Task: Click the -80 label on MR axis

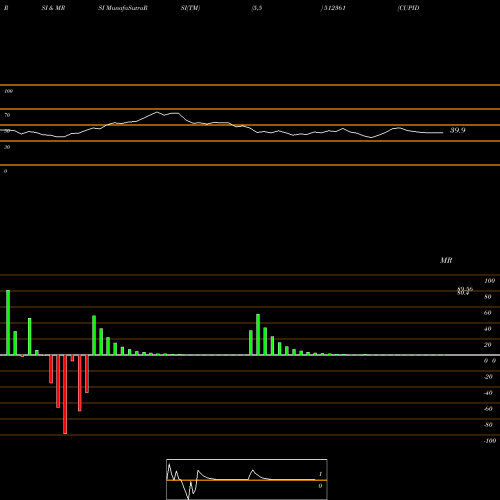Action: (488, 425)
